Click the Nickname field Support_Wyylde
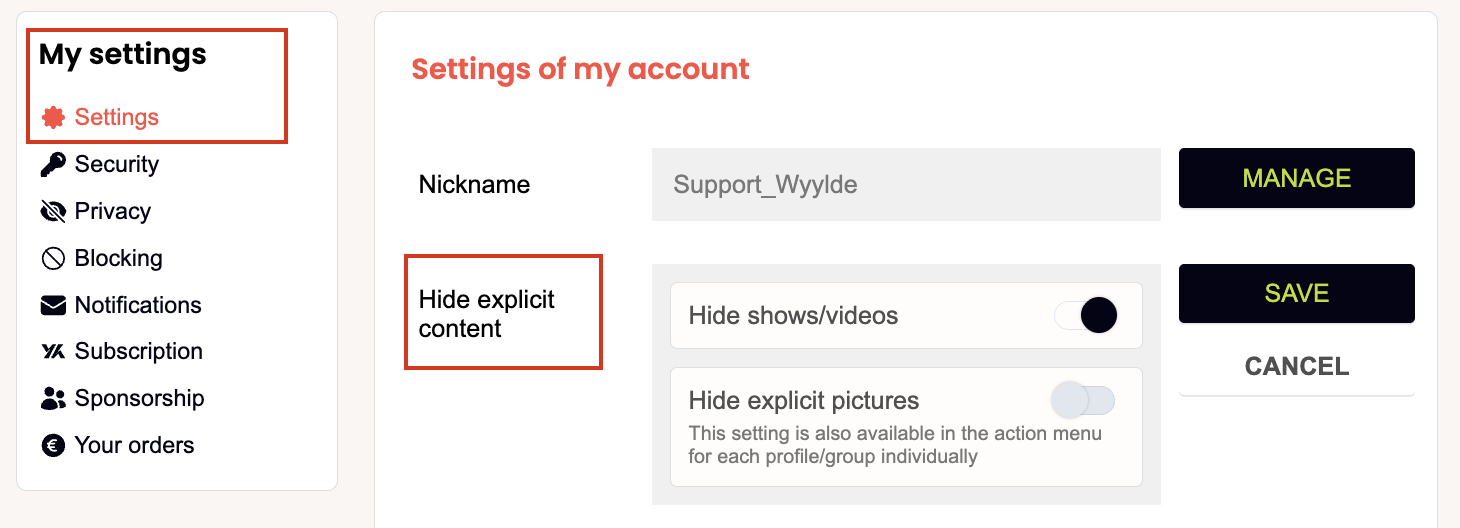This screenshot has width=1460, height=528. [x=906, y=185]
